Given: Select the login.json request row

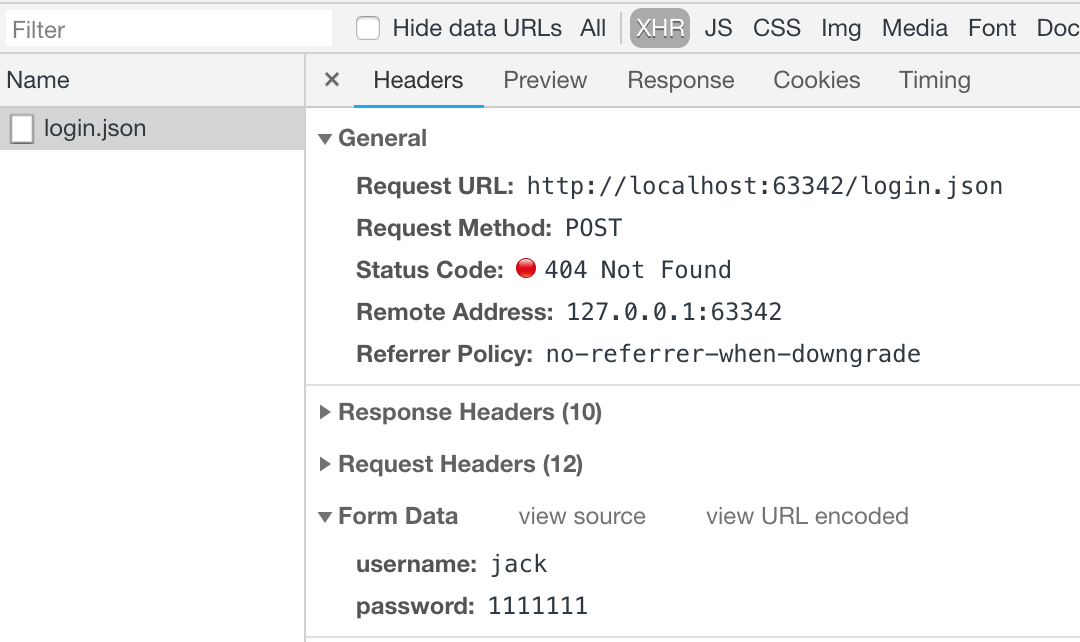Looking at the screenshot, I should pyautogui.click(x=150, y=129).
